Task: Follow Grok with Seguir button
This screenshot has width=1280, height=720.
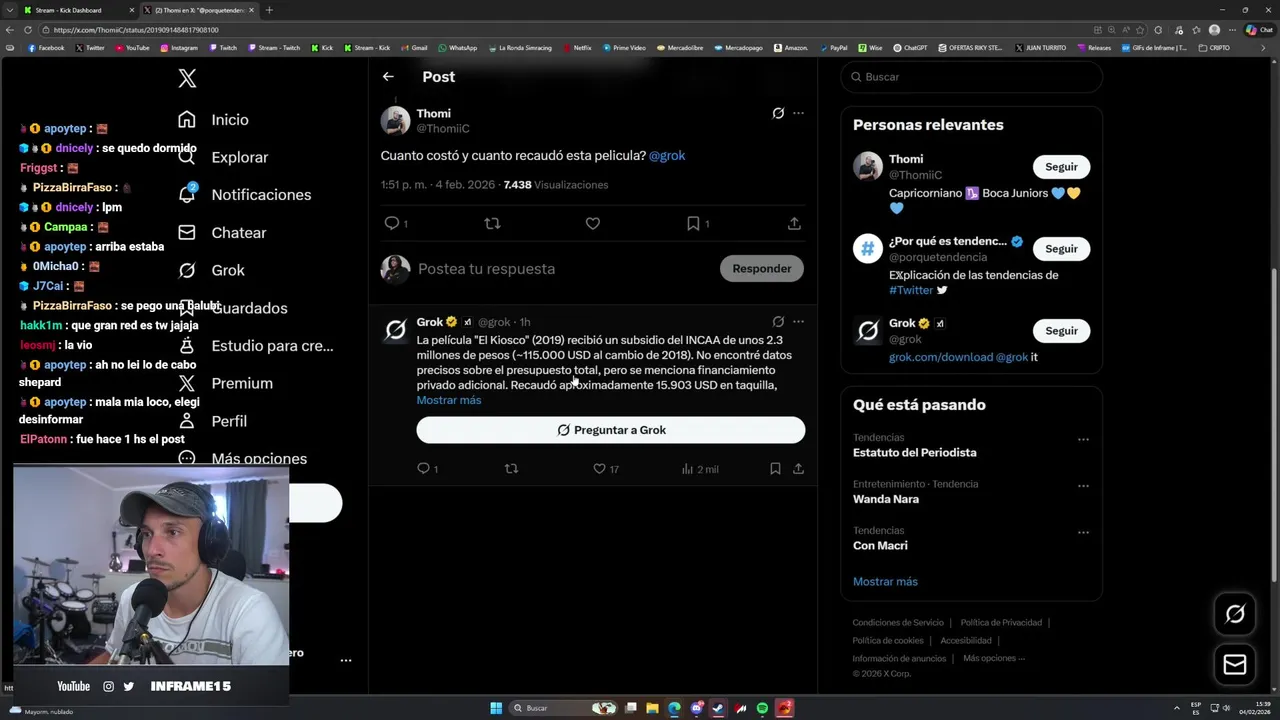Action: 1061,331
